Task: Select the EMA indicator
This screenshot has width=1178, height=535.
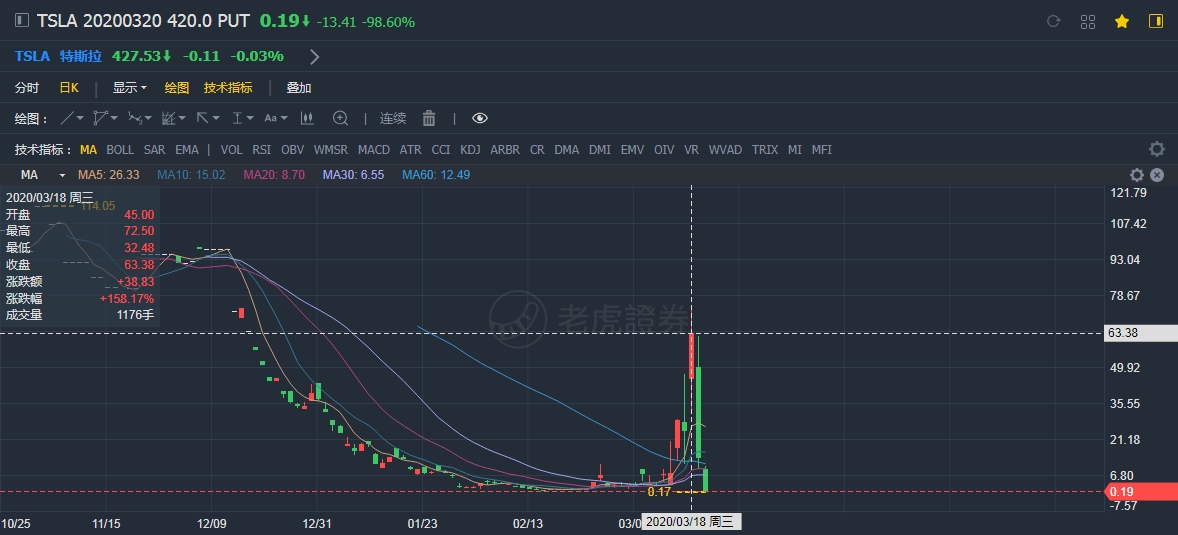Action: [187, 150]
